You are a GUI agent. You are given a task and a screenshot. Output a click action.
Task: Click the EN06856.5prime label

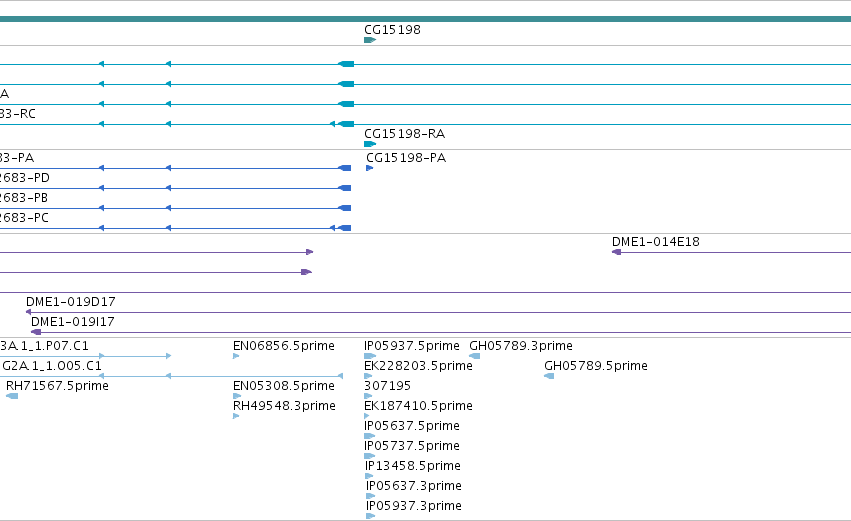coord(284,346)
